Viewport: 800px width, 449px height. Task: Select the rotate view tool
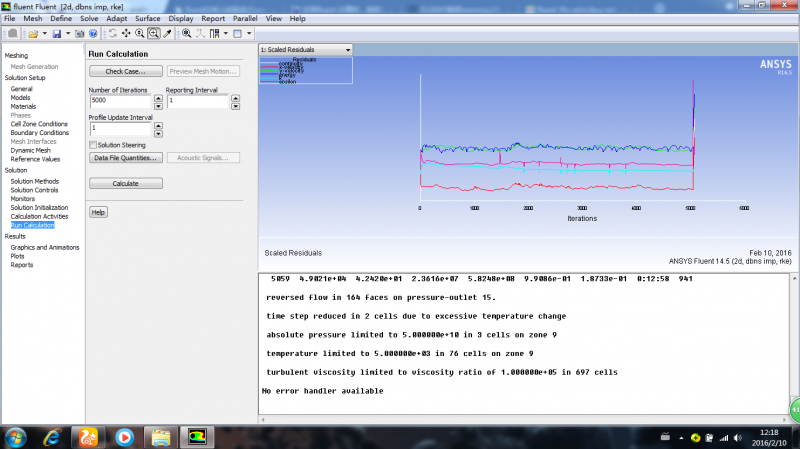pos(113,34)
